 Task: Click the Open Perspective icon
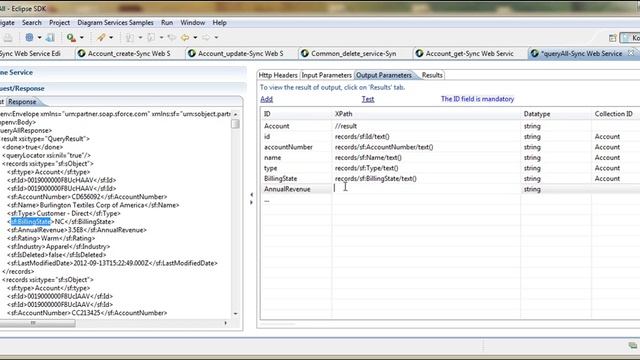(x=612, y=38)
